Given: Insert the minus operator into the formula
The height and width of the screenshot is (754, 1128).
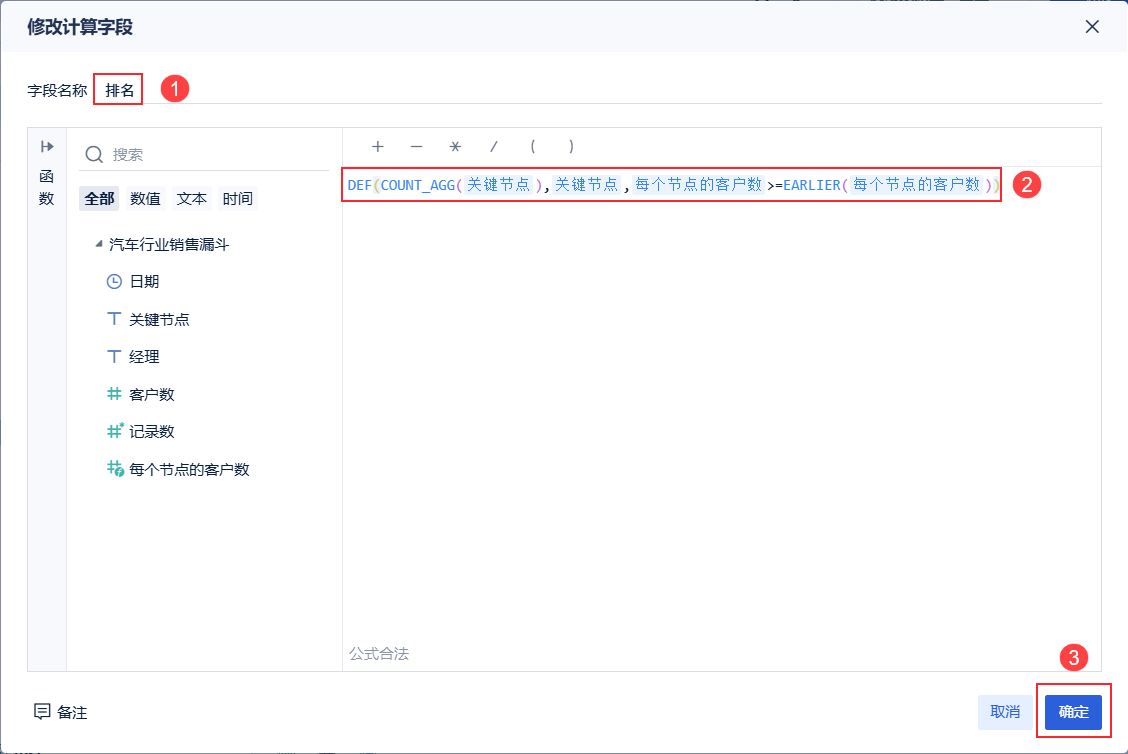Looking at the screenshot, I should [416, 146].
